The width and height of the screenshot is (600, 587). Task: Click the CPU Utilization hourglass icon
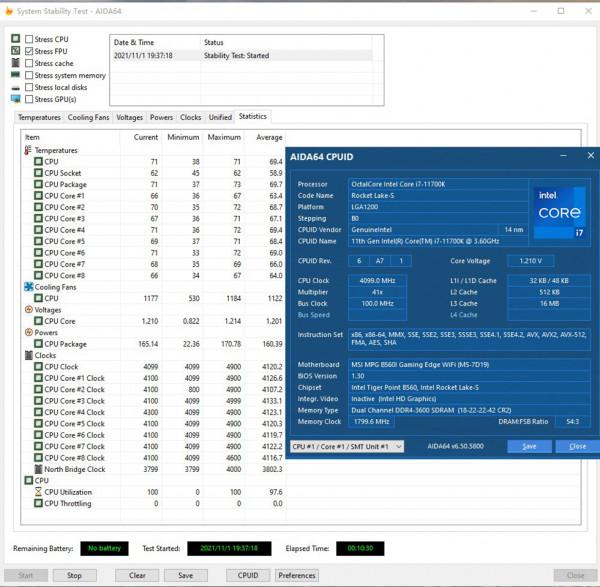click(x=38, y=492)
